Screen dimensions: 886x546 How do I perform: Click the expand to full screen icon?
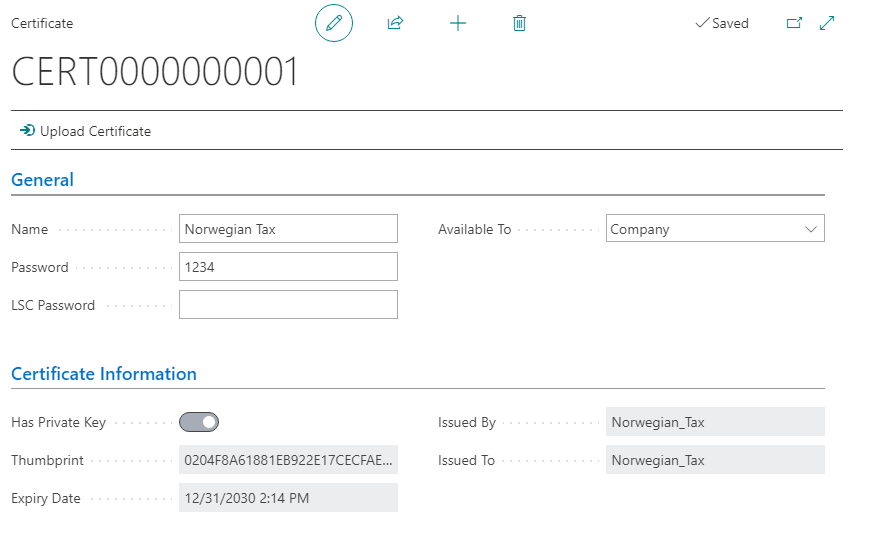click(x=827, y=23)
